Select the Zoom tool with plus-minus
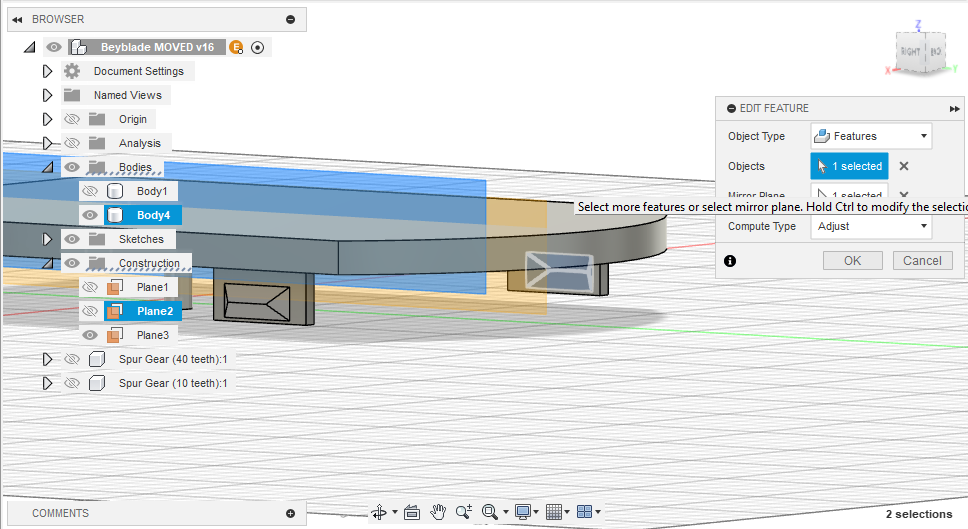The width and height of the screenshot is (968, 529). 464,512
